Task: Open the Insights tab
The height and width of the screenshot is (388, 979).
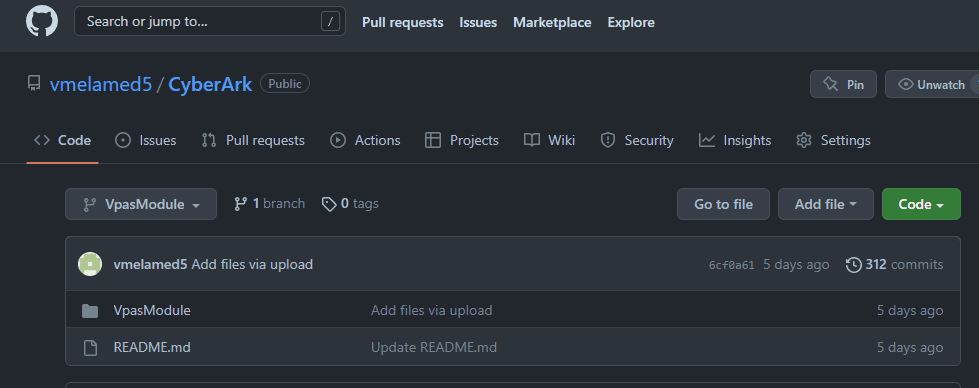Action: point(735,141)
